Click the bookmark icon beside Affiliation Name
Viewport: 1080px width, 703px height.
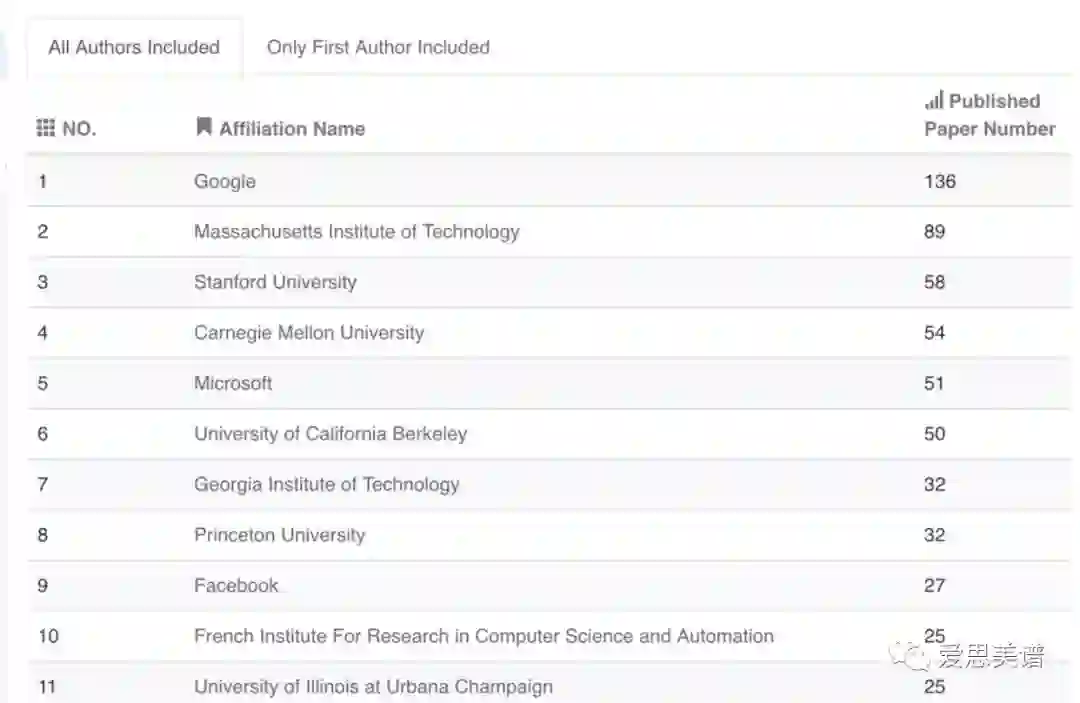pyautogui.click(x=203, y=127)
